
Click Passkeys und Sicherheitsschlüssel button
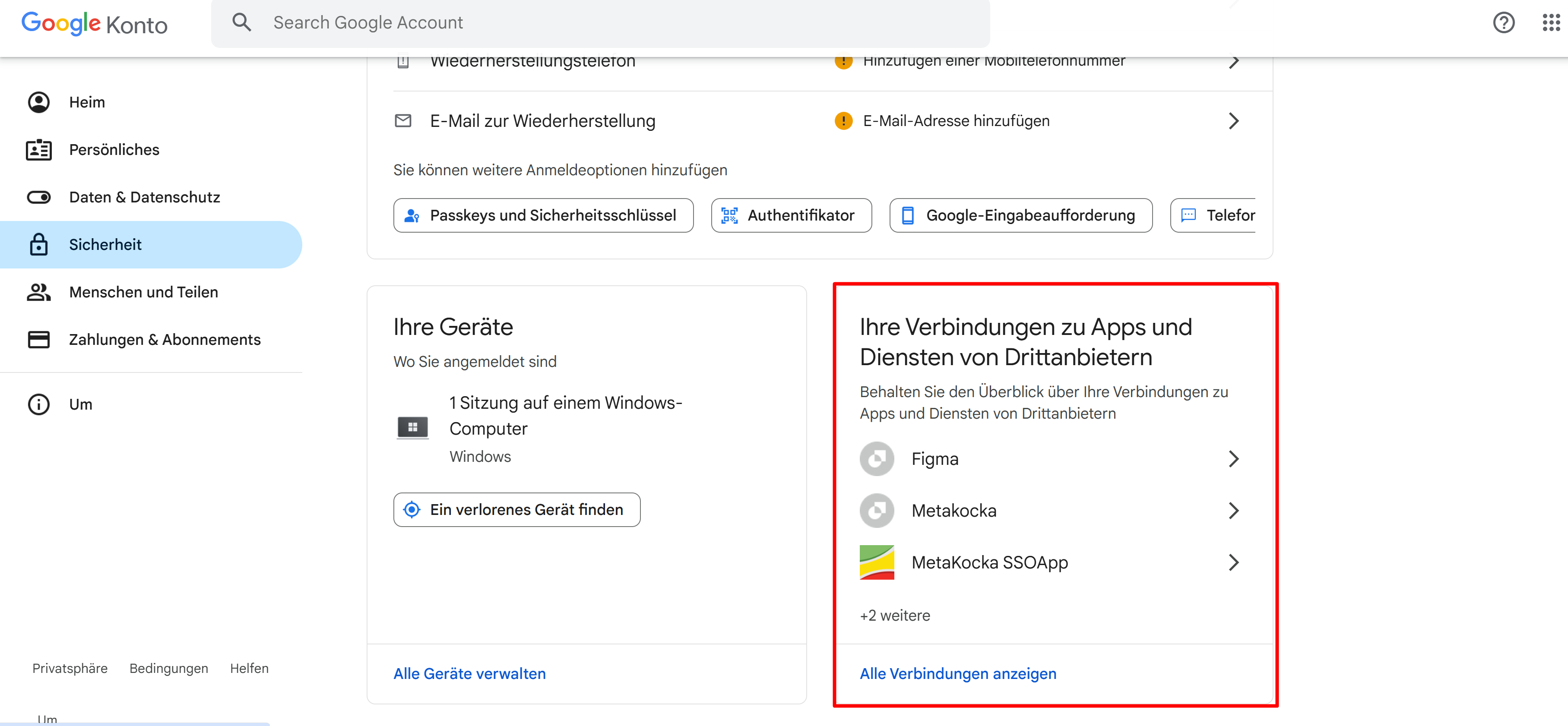point(543,215)
